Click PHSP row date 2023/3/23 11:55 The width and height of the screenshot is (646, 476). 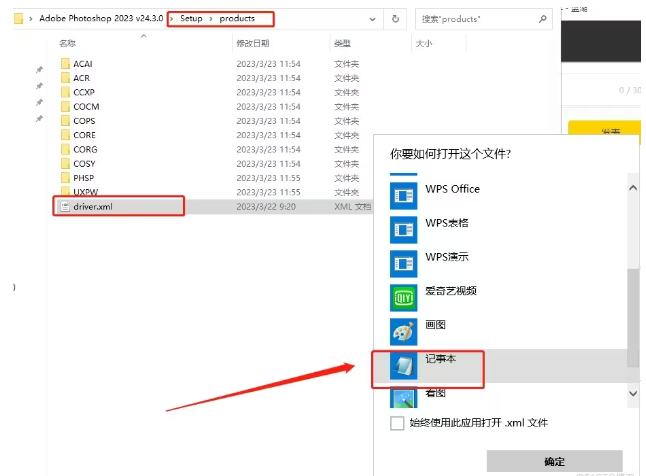pyautogui.click(x=268, y=178)
